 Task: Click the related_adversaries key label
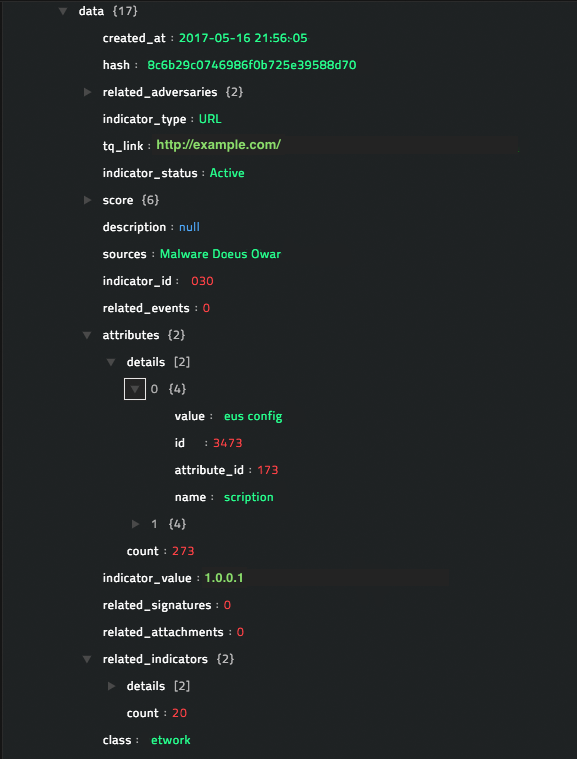click(160, 92)
